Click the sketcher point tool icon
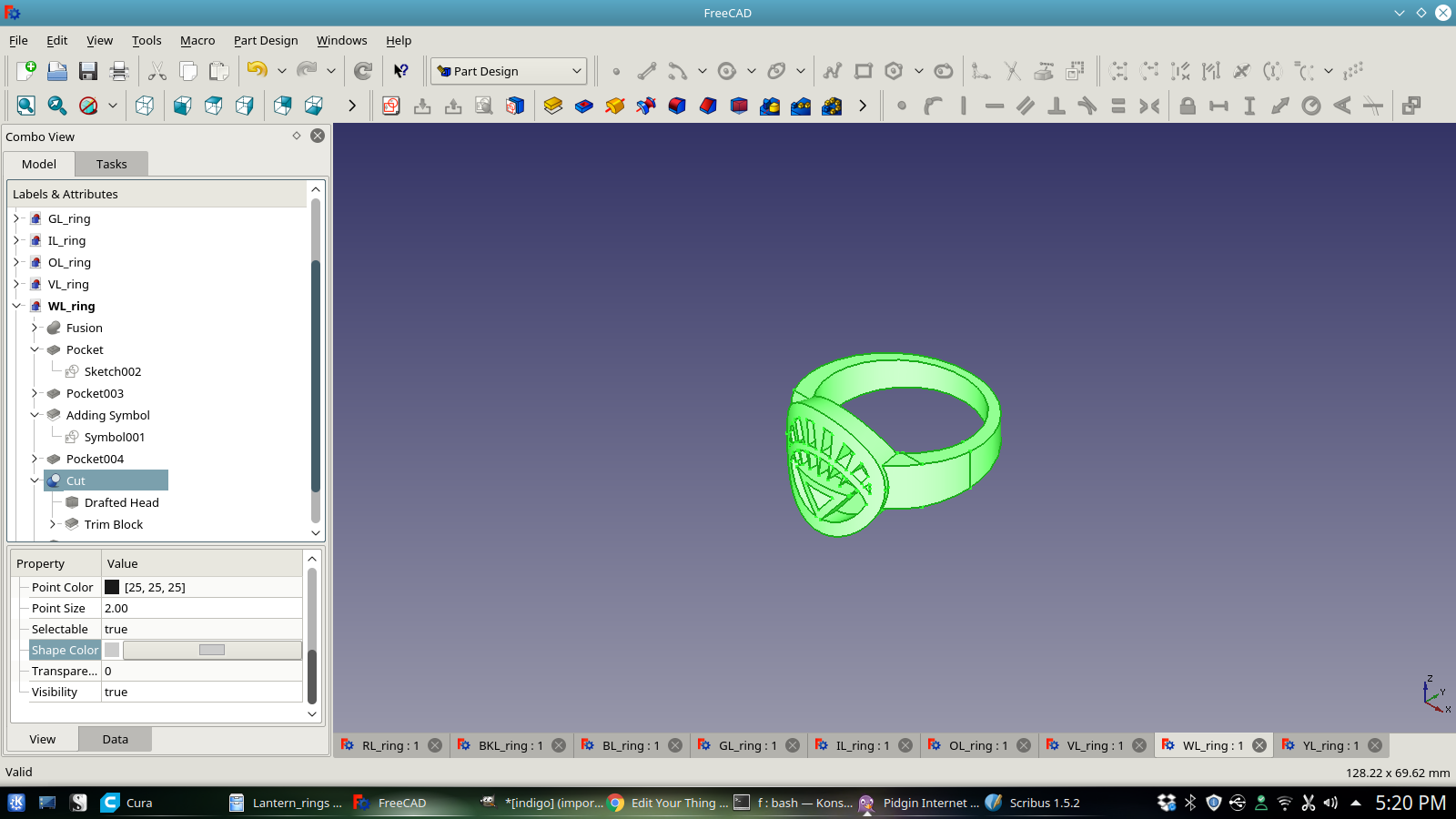This screenshot has height=819, width=1456. tap(616, 71)
